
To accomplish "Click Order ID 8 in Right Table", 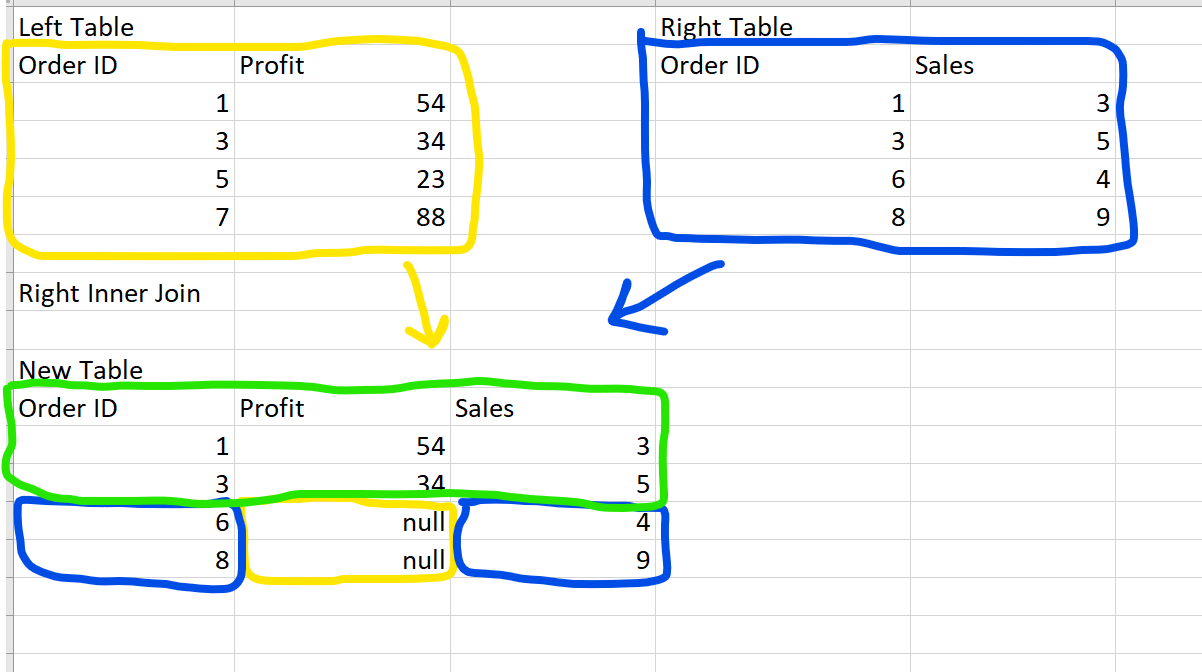I will pos(897,217).
